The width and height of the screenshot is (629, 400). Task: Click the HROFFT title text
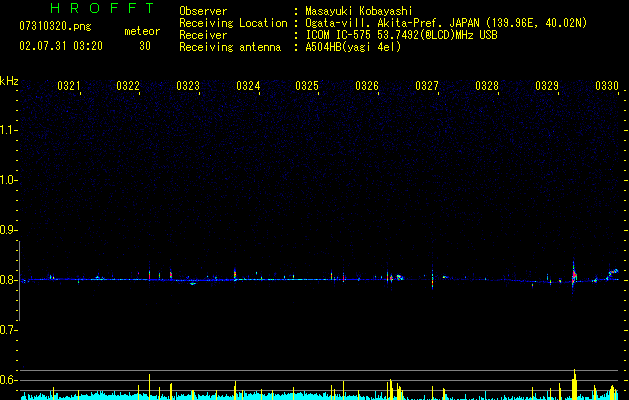point(102,8)
